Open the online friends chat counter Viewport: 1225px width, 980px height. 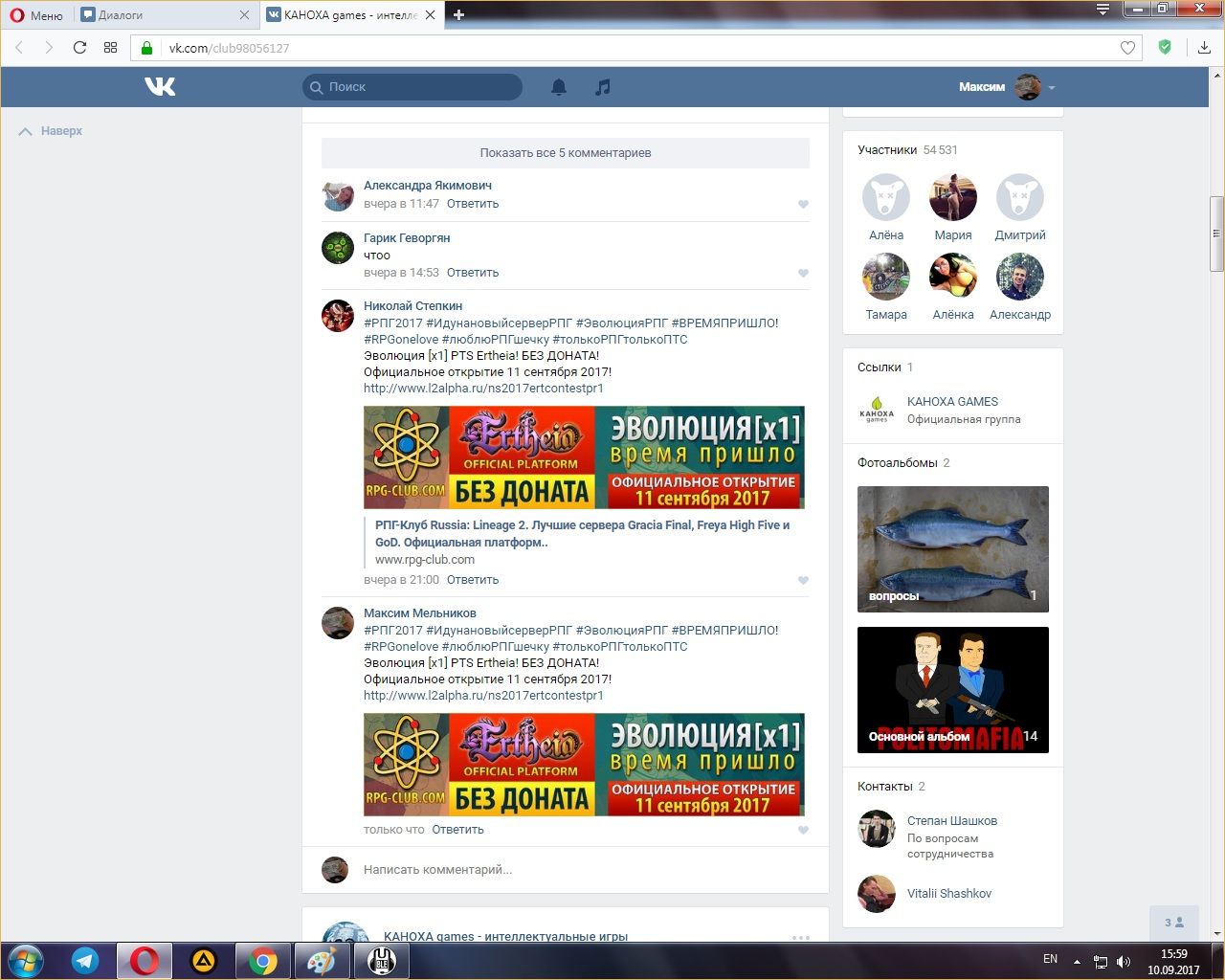click(1174, 923)
